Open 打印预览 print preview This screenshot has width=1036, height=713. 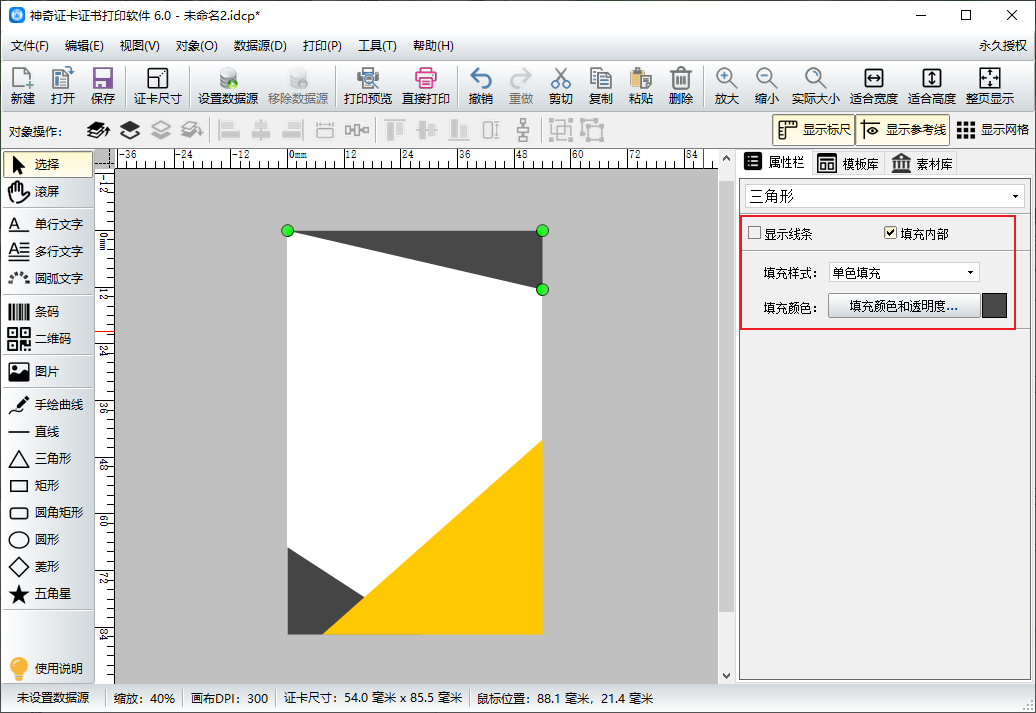click(367, 86)
